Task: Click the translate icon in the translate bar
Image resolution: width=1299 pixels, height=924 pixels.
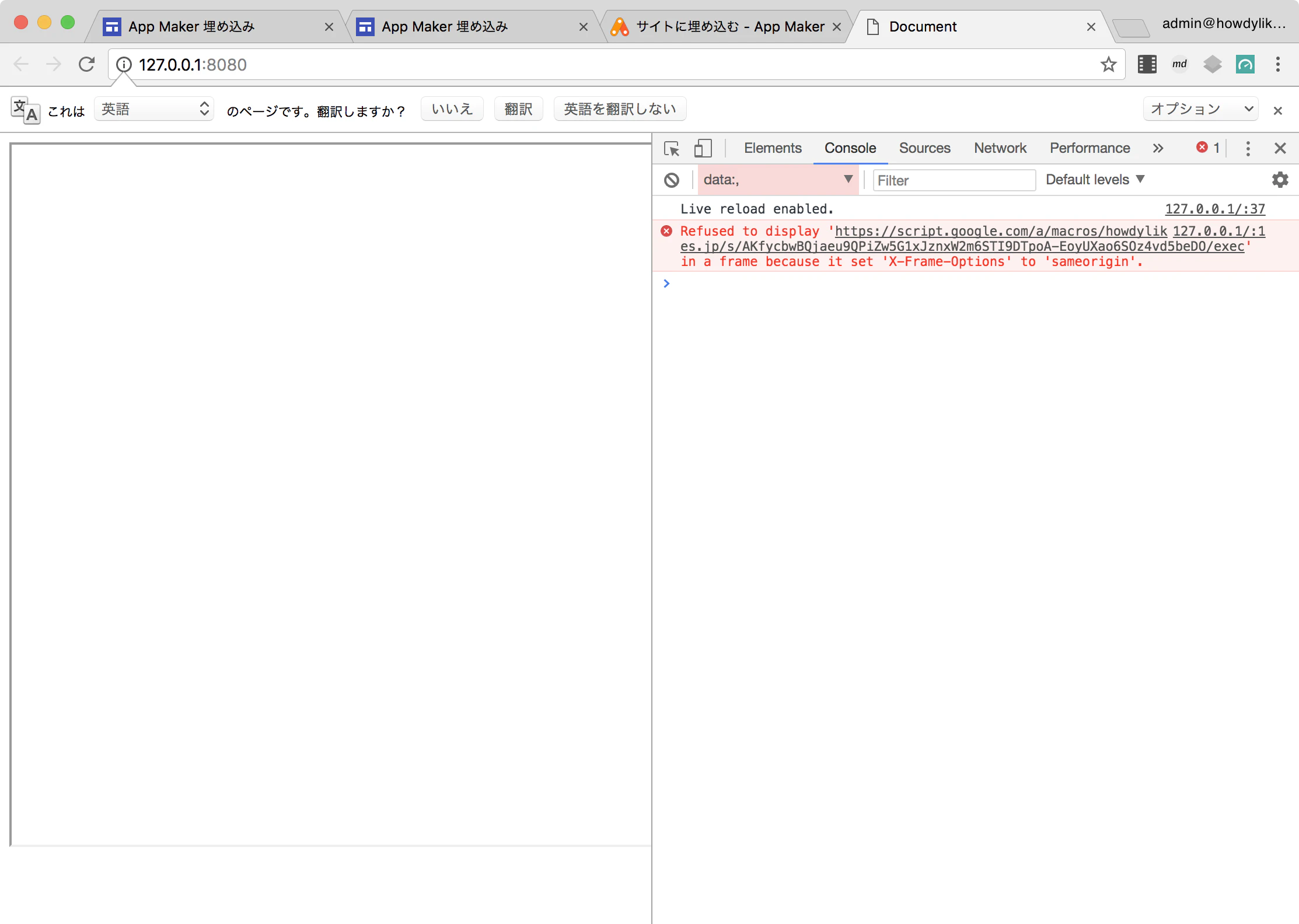Action: point(26,110)
